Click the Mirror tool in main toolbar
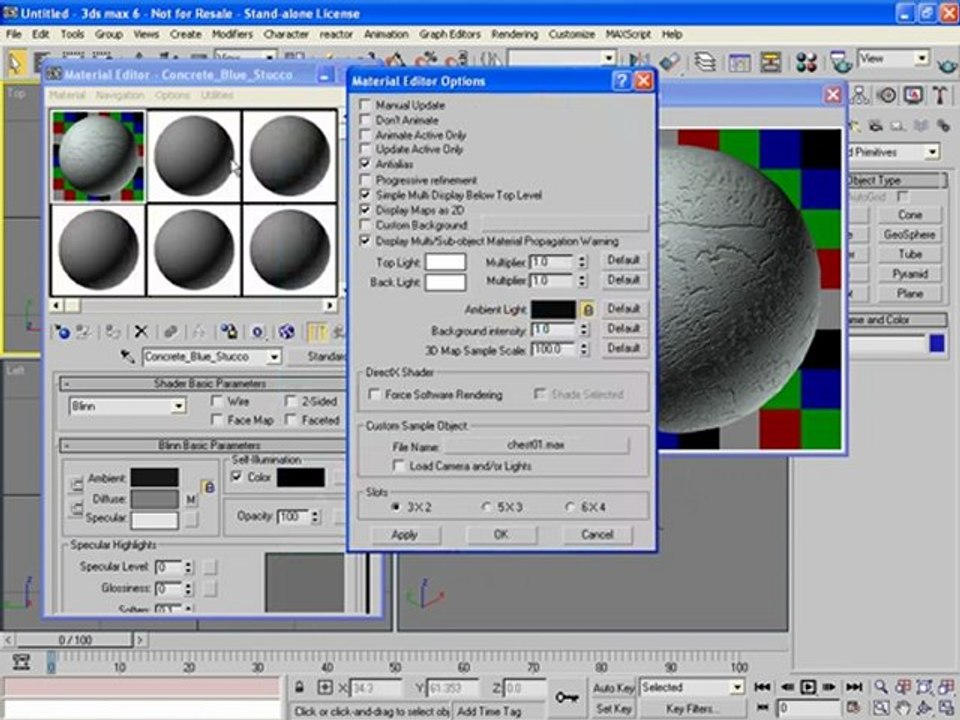The width and height of the screenshot is (960, 720). [639, 61]
